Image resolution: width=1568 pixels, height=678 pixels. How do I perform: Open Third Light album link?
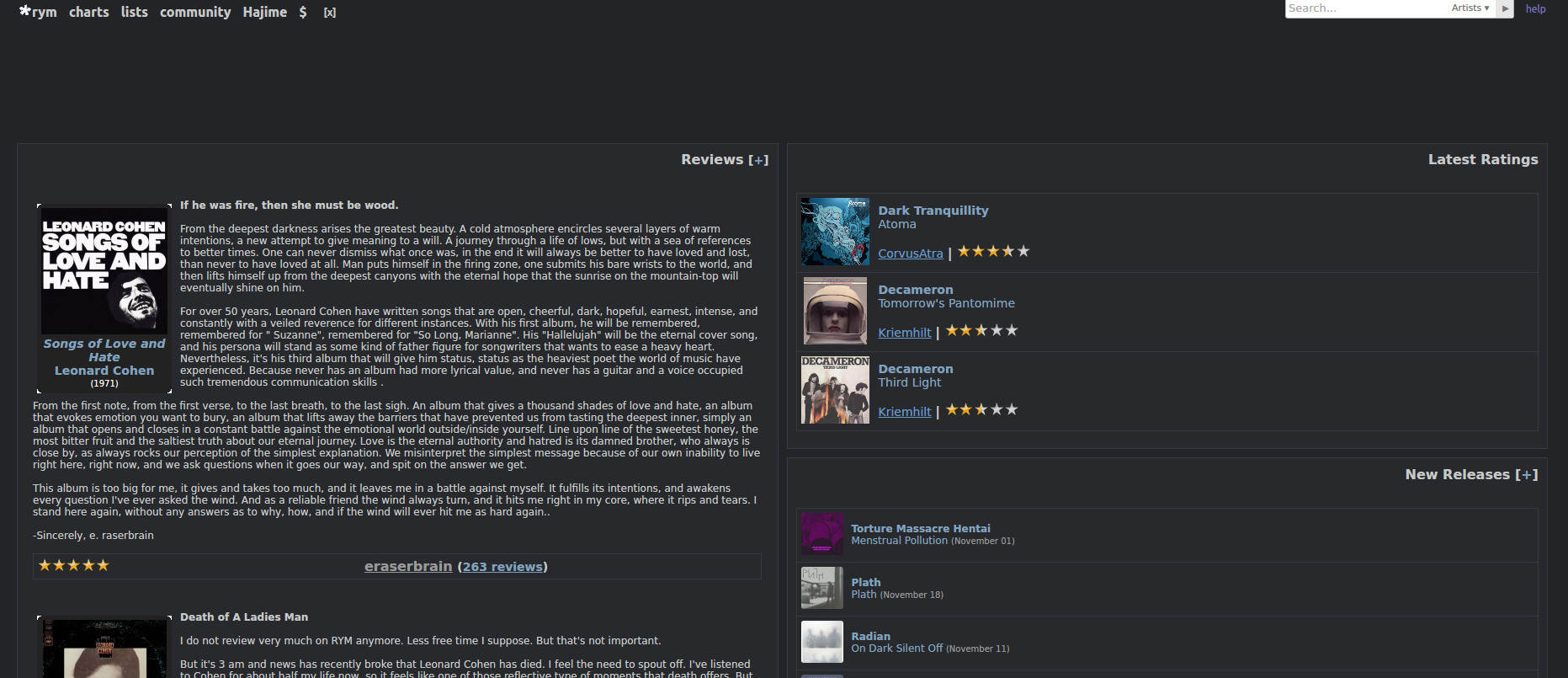click(x=910, y=382)
